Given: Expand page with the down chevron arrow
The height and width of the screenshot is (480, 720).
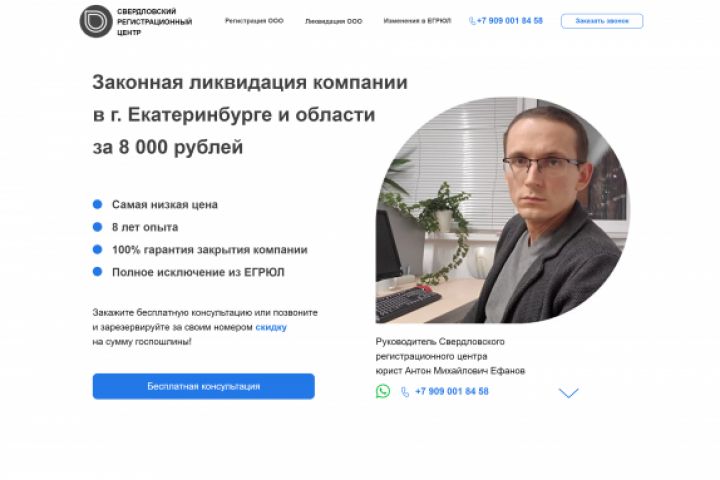Looking at the screenshot, I should 568,393.
